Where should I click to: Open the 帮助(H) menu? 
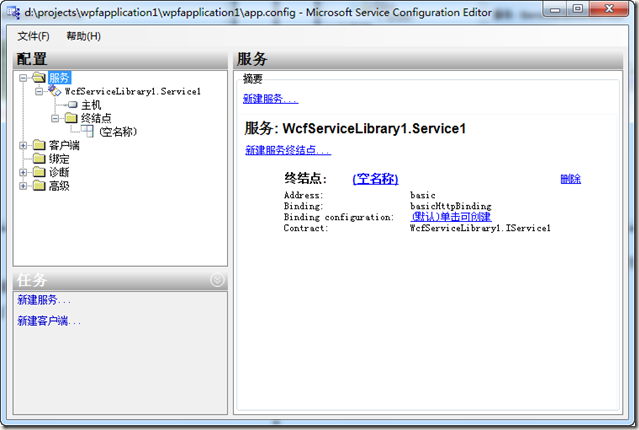click(x=84, y=36)
